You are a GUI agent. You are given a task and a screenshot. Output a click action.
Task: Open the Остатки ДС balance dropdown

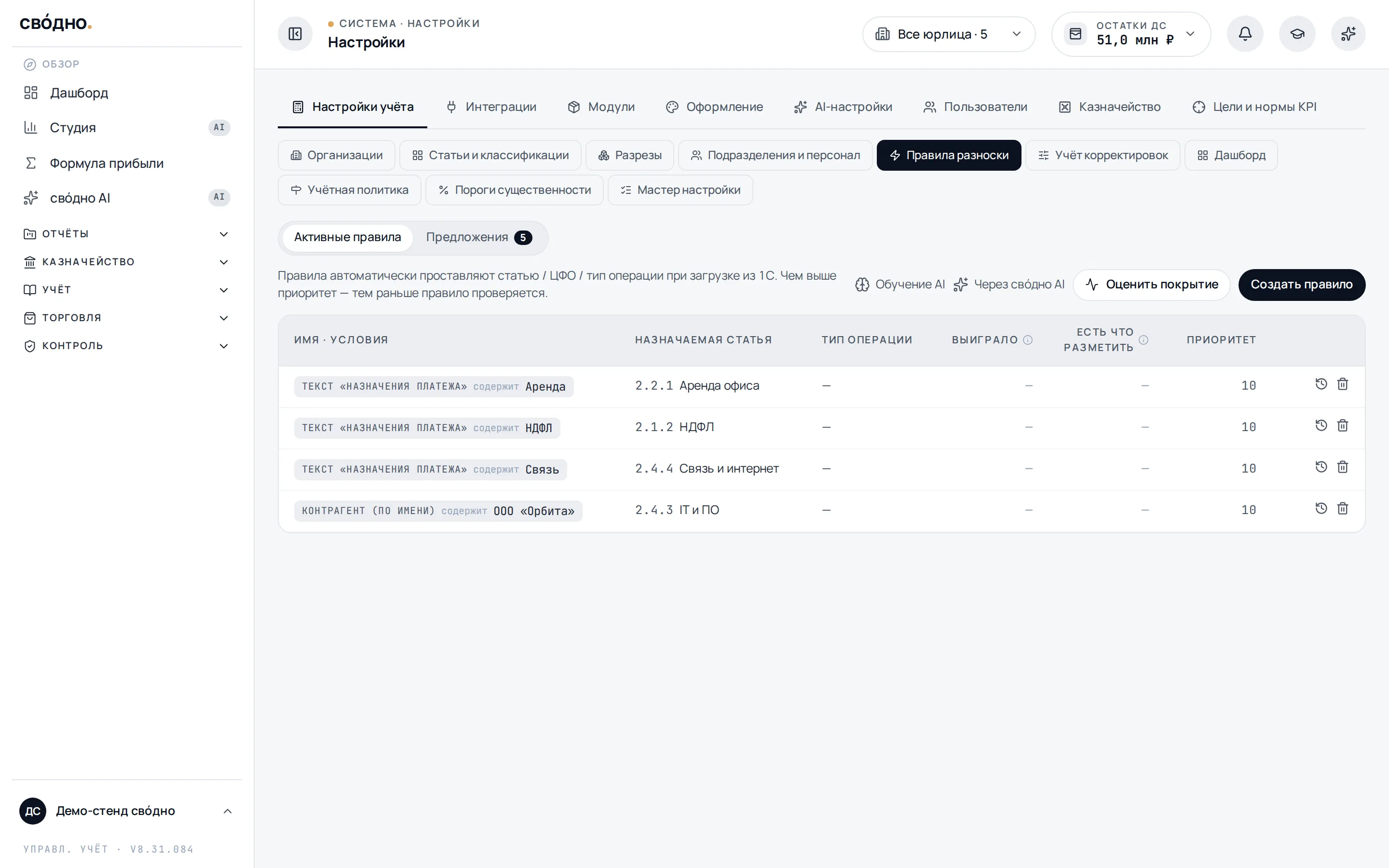click(1130, 34)
